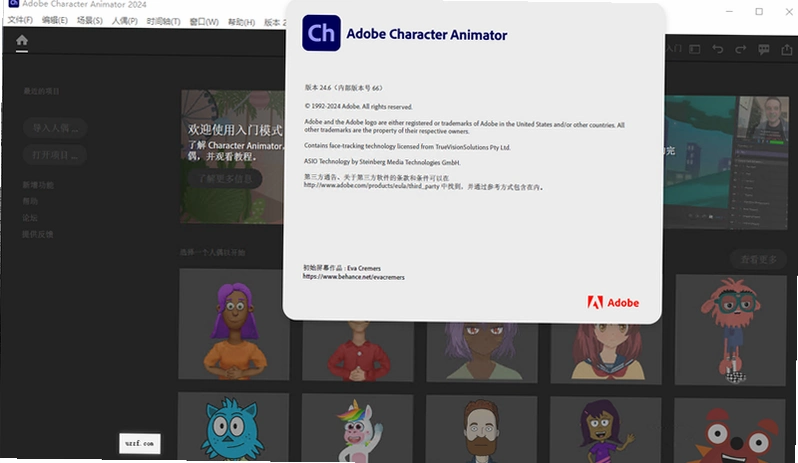Image resolution: width=798 pixels, height=463 pixels.
Task: Click the 最近的项目 heading
Action: tap(42, 91)
